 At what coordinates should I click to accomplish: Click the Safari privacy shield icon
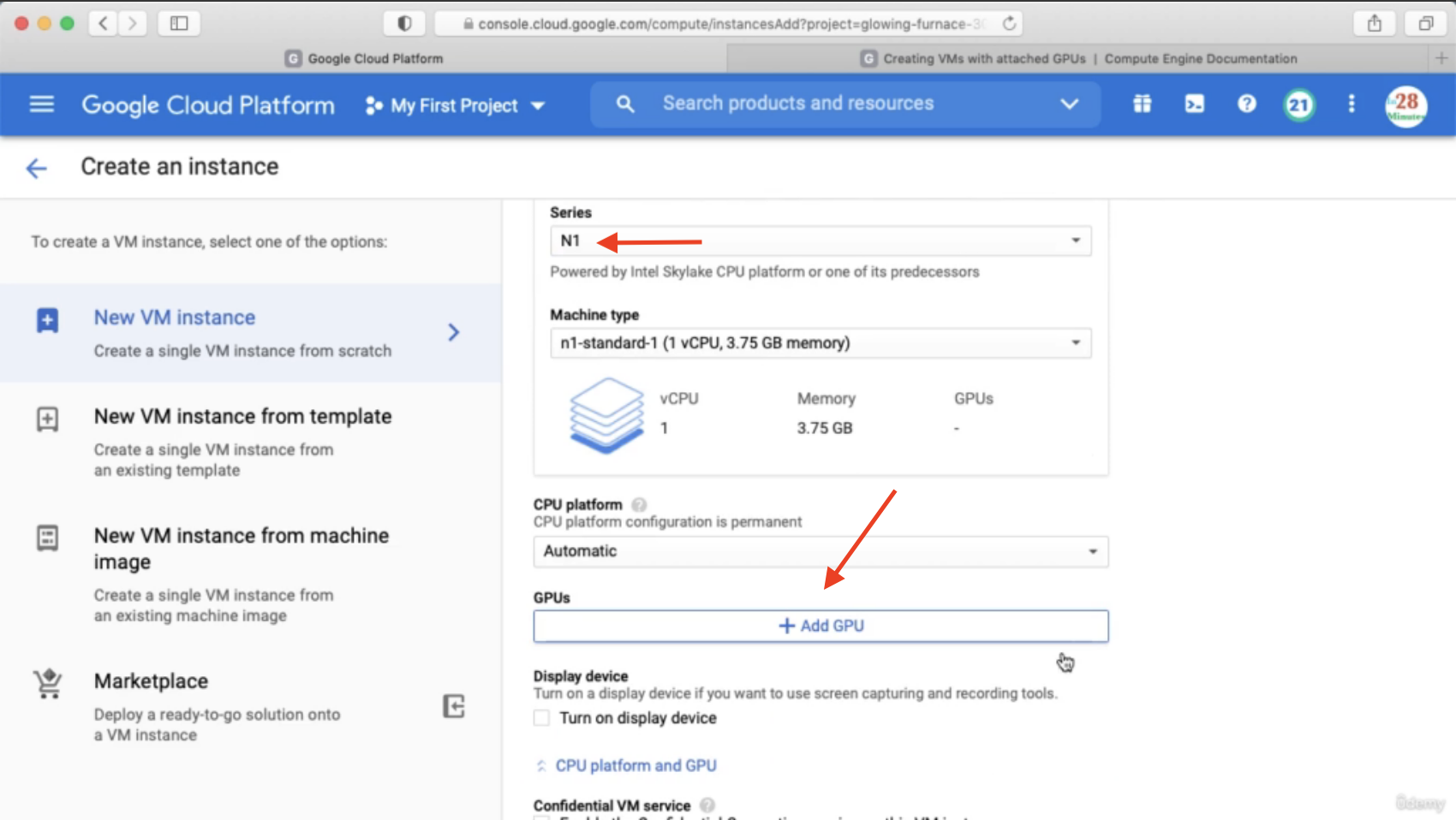click(404, 23)
